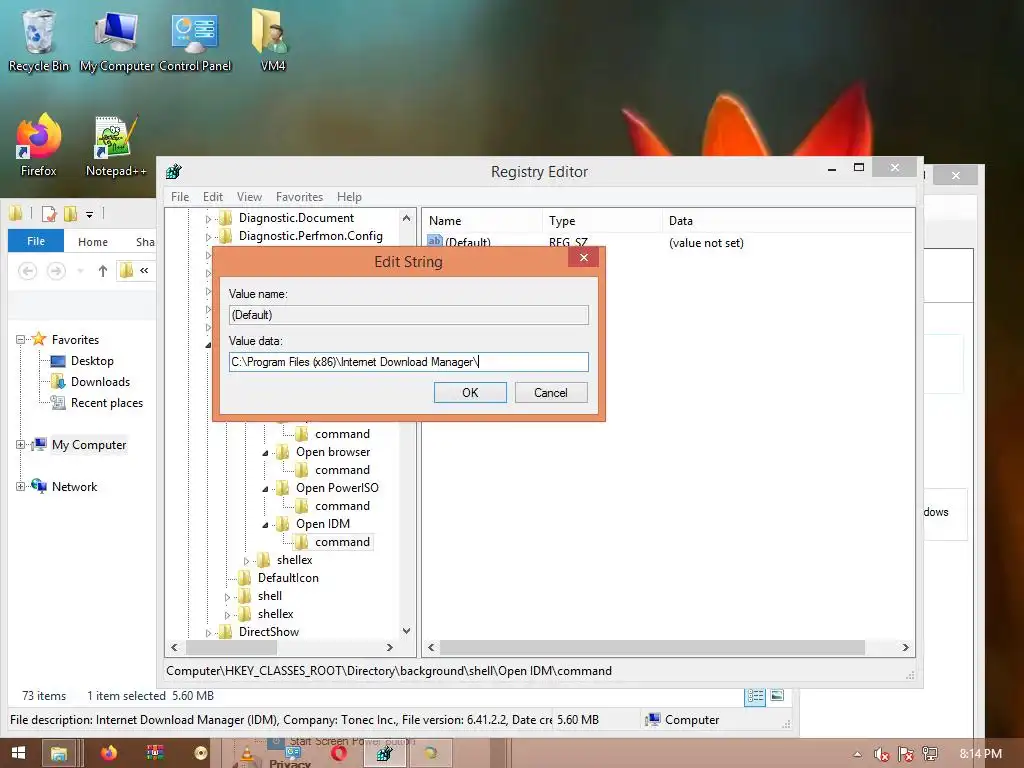Click the Action Center flag tray icon
The width and height of the screenshot is (1024, 768).
pyautogui.click(x=905, y=754)
